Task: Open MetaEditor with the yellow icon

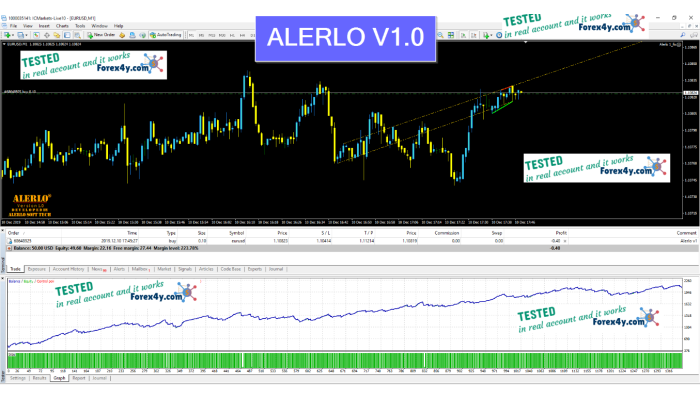Action: tap(122, 35)
